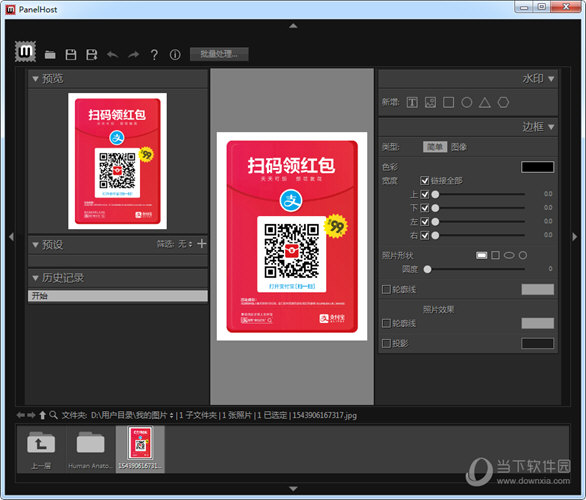Navigate back in the folder bar

point(21,415)
